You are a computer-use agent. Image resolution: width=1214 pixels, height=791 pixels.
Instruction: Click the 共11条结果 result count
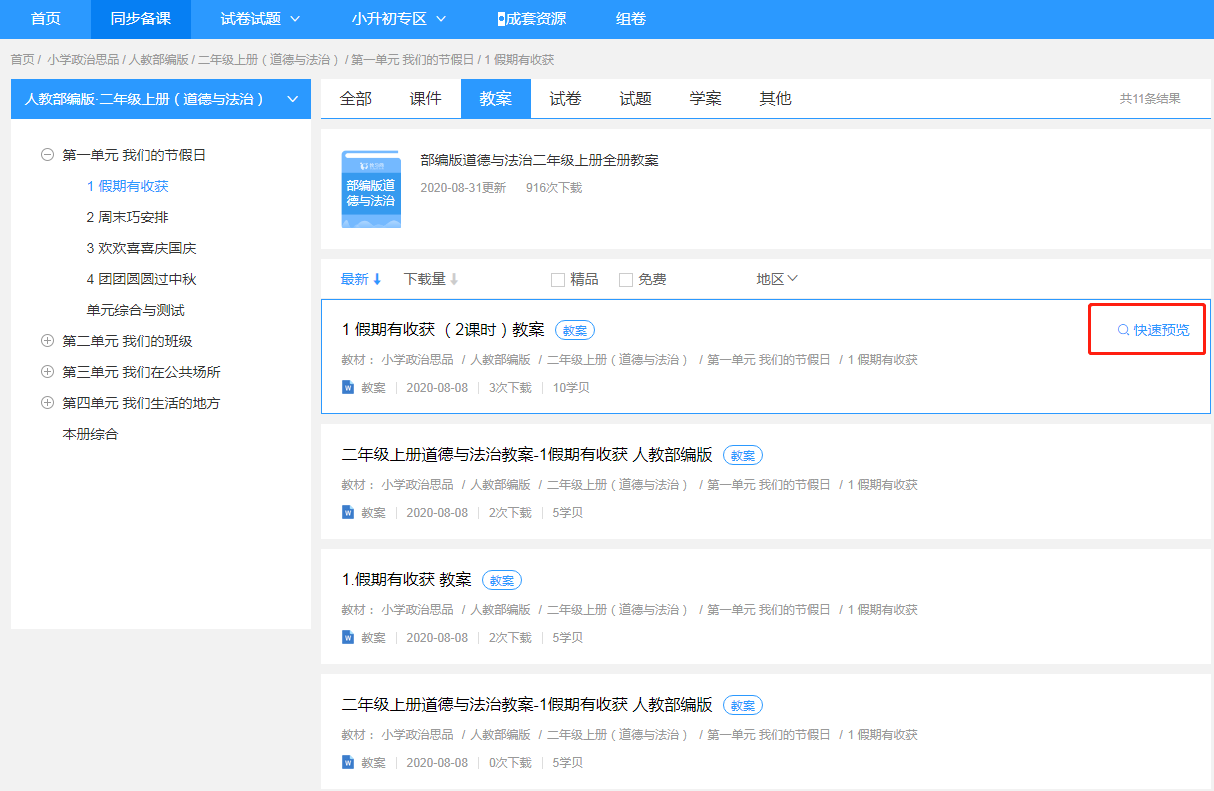click(1150, 99)
